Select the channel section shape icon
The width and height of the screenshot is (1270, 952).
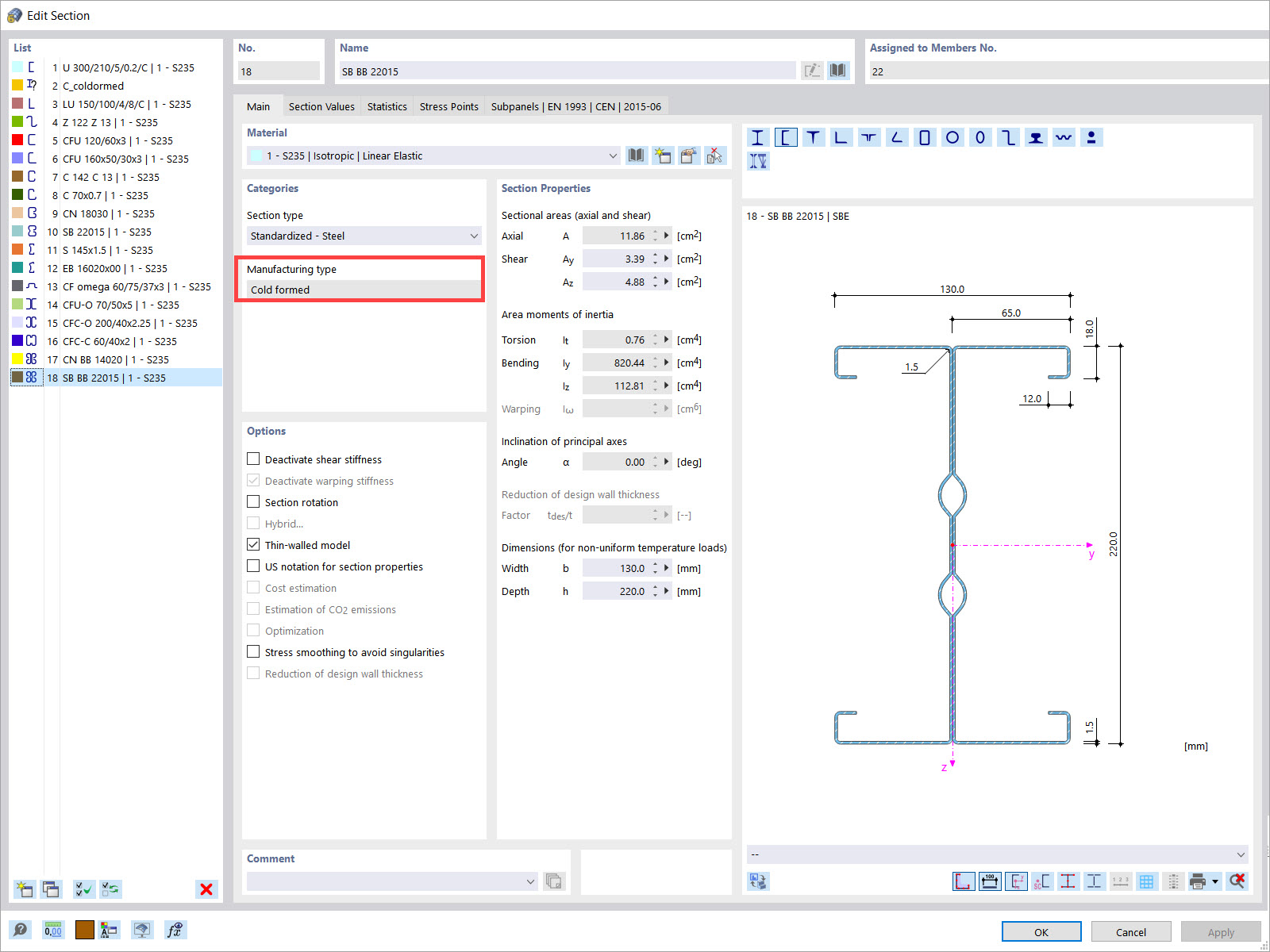pyautogui.click(x=785, y=137)
